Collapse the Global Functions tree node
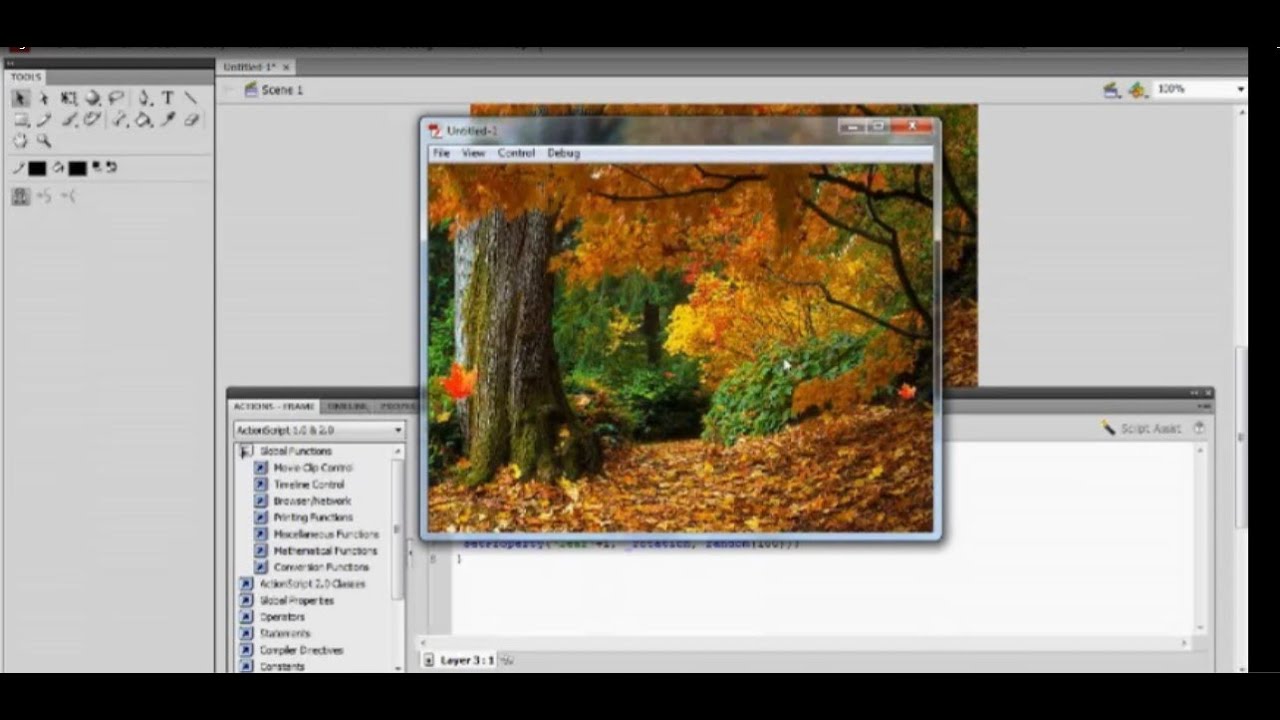This screenshot has width=1280, height=720. point(247,451)
